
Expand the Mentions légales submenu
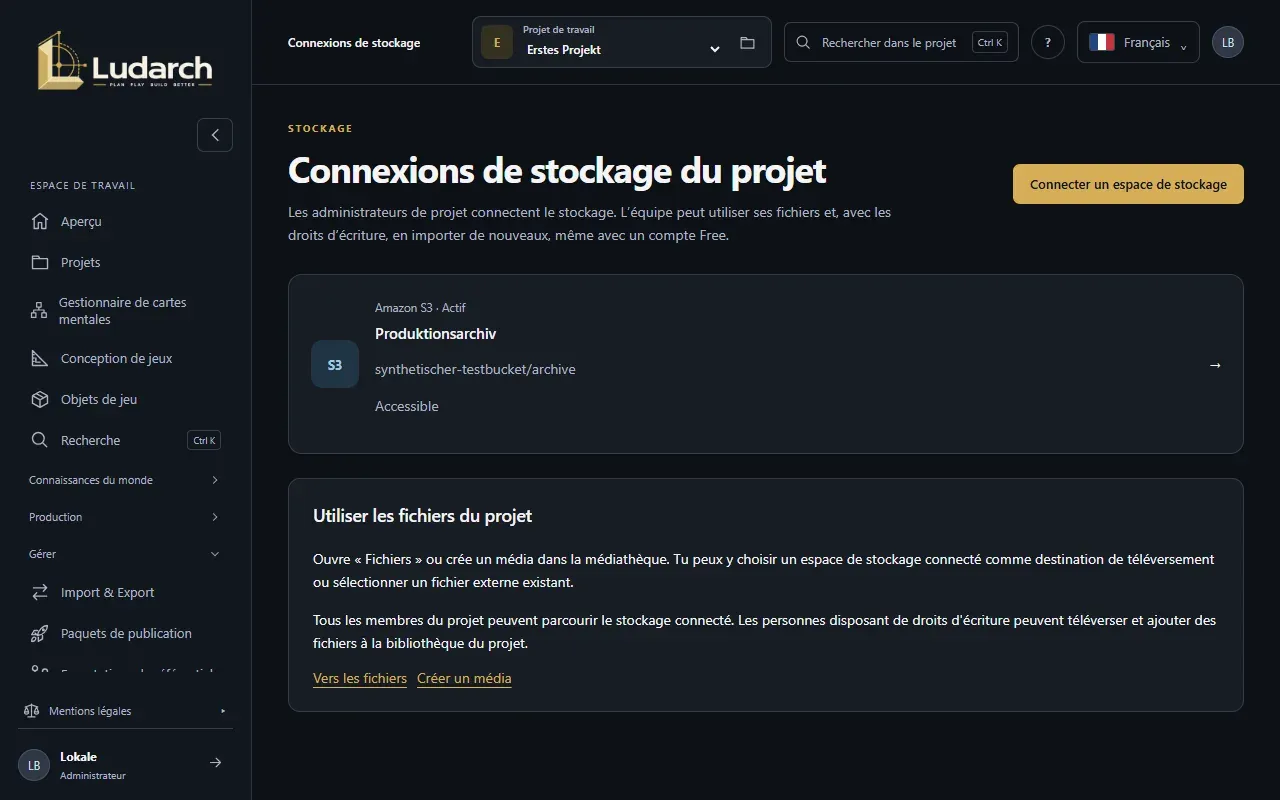[125, 711]
